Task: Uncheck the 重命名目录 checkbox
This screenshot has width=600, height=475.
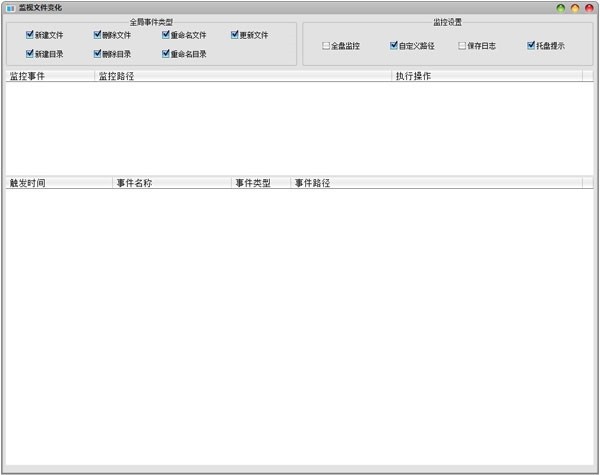Action: 166,54
